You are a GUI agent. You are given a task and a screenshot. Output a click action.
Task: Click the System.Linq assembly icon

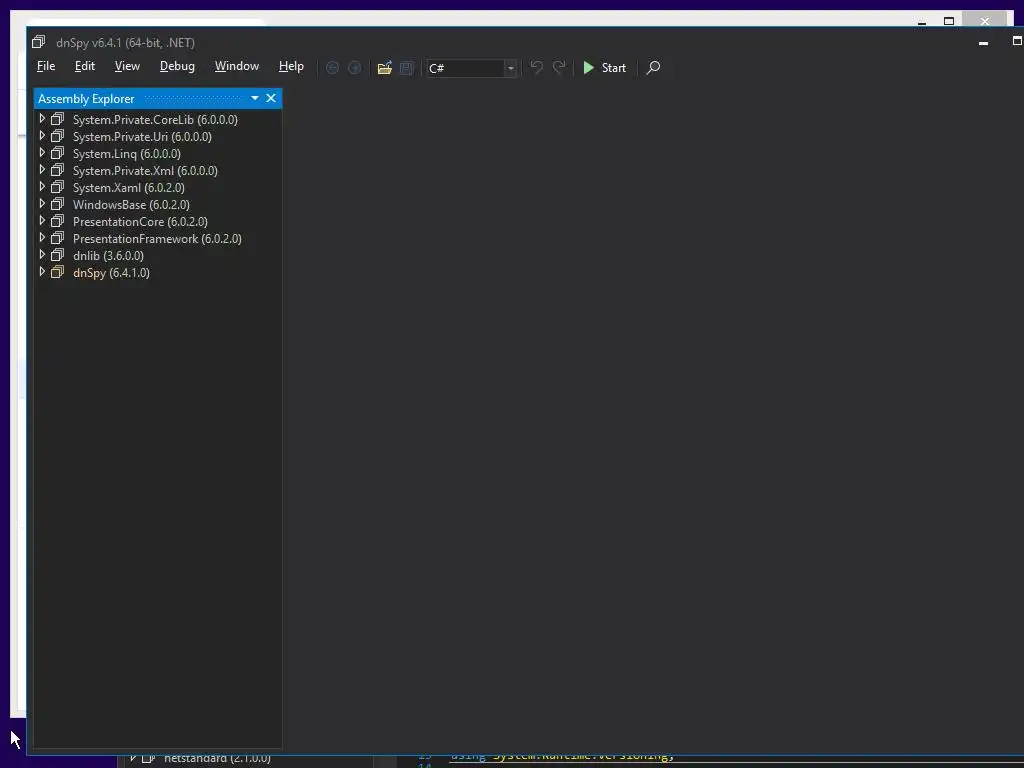[x=57, y=153]
